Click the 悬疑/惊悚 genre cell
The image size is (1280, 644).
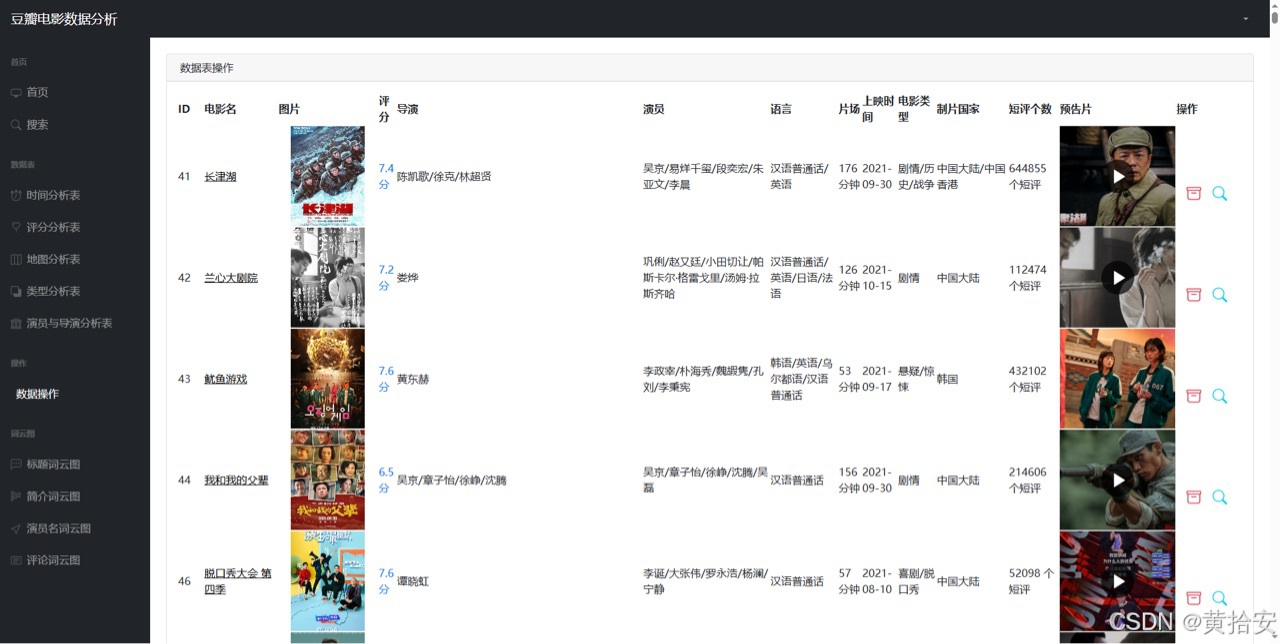pyautogui.click(x=916, y=379)
